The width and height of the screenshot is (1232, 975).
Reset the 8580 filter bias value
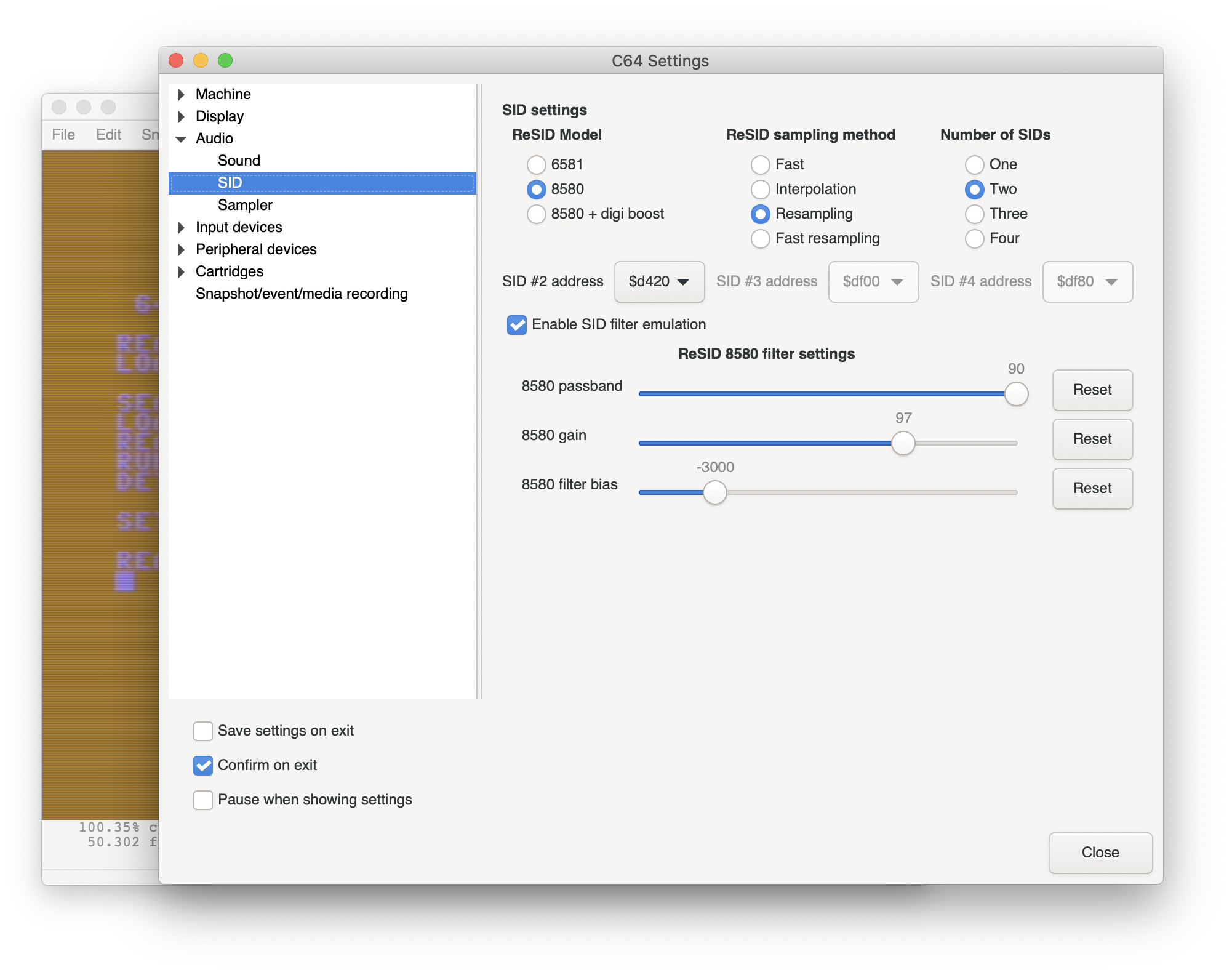[x=1092, y=489]
